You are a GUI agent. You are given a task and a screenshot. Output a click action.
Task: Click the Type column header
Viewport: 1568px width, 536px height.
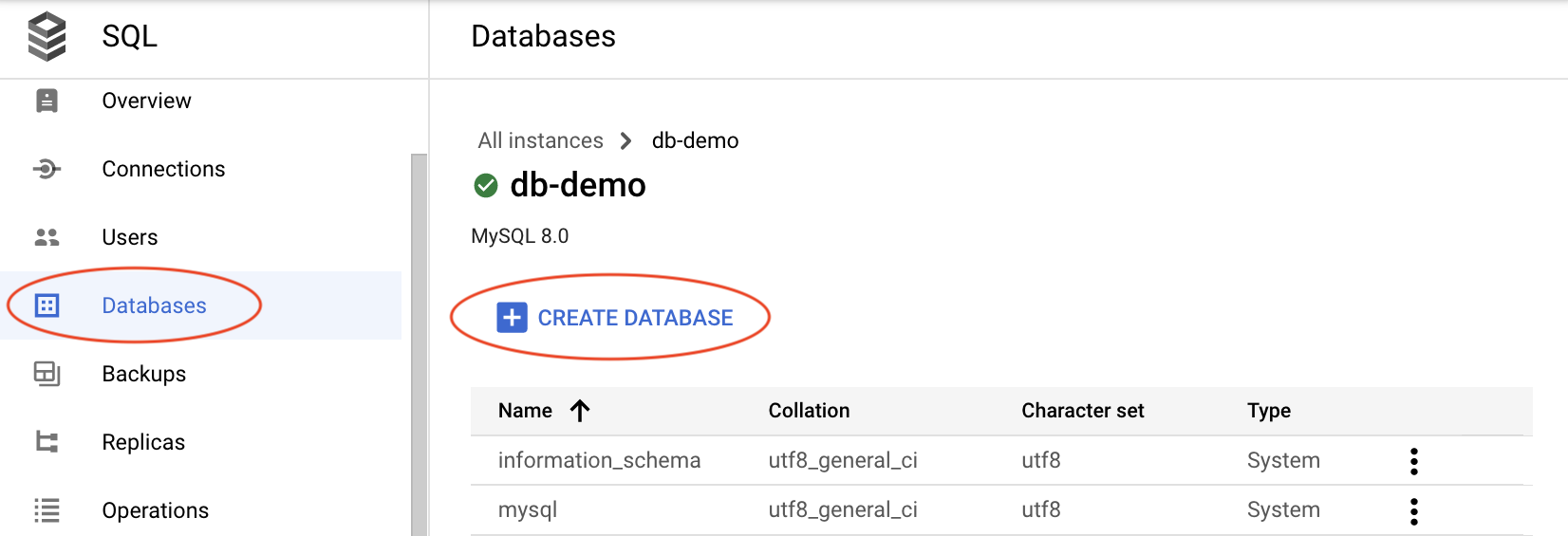coord(1269,411)
